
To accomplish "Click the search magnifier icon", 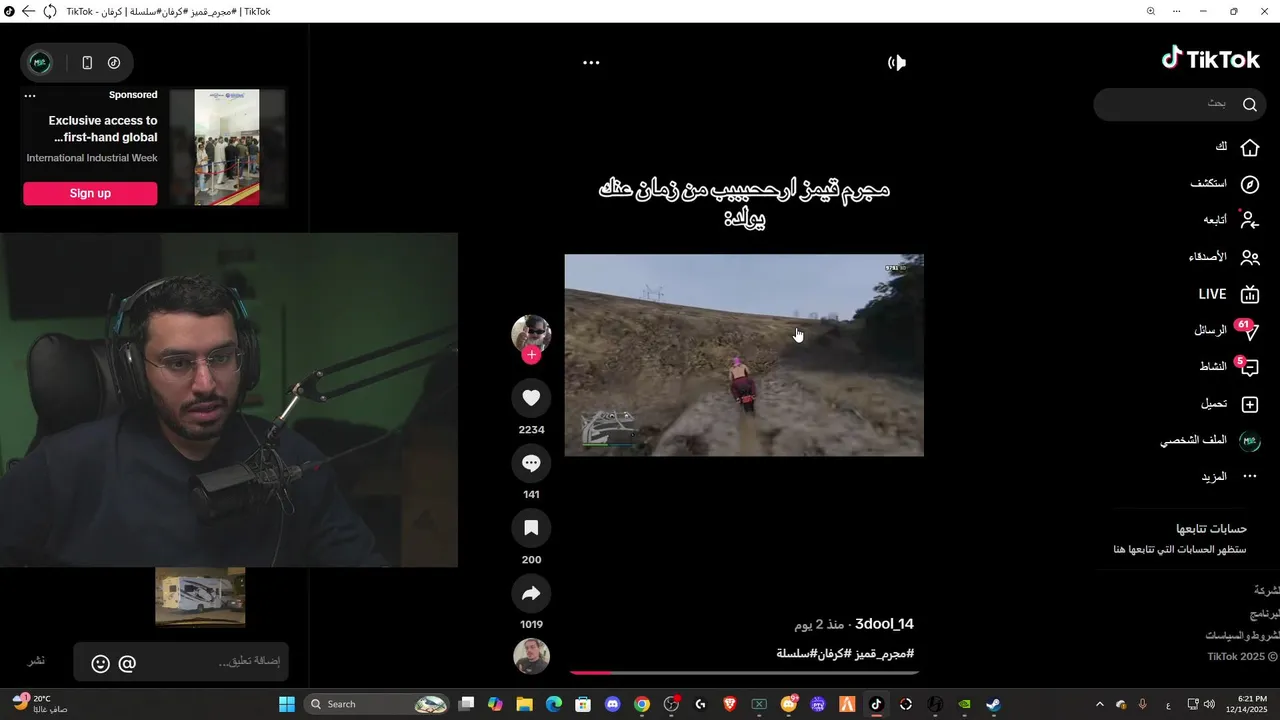I will (x=1250, y=104).
